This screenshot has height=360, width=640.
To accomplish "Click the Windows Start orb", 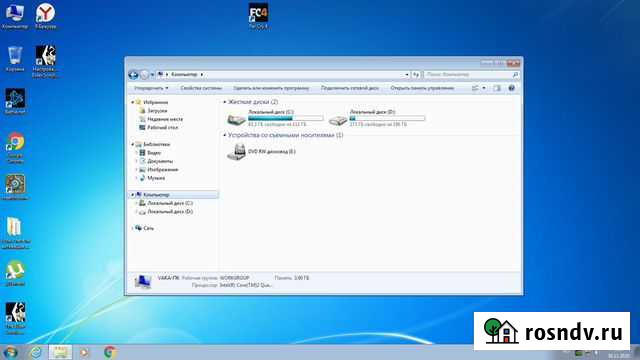I will pyautogui.click(x=10, y=352).
